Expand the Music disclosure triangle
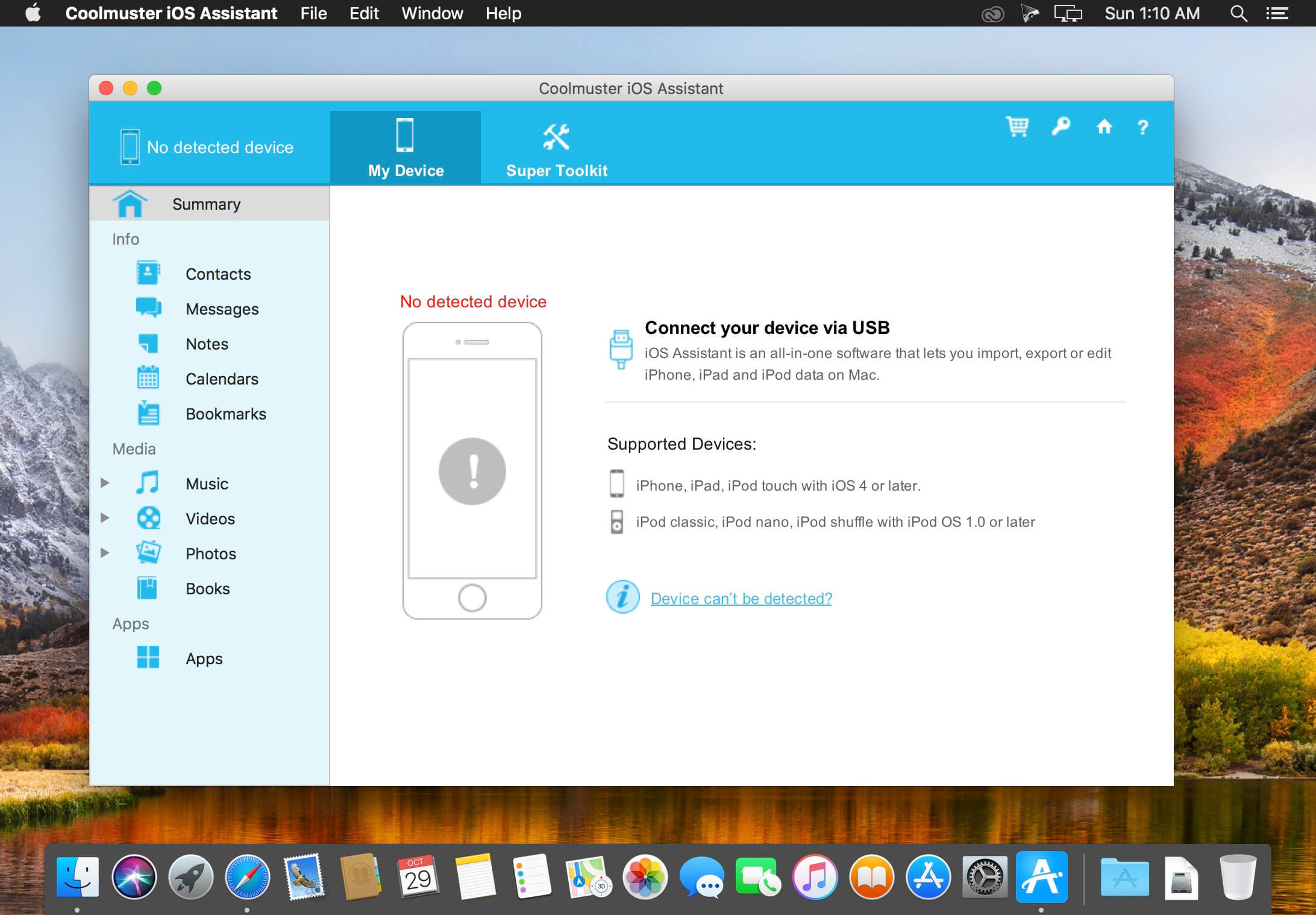The width and height of the screenshot is (1316, 915). coord(104,483)
